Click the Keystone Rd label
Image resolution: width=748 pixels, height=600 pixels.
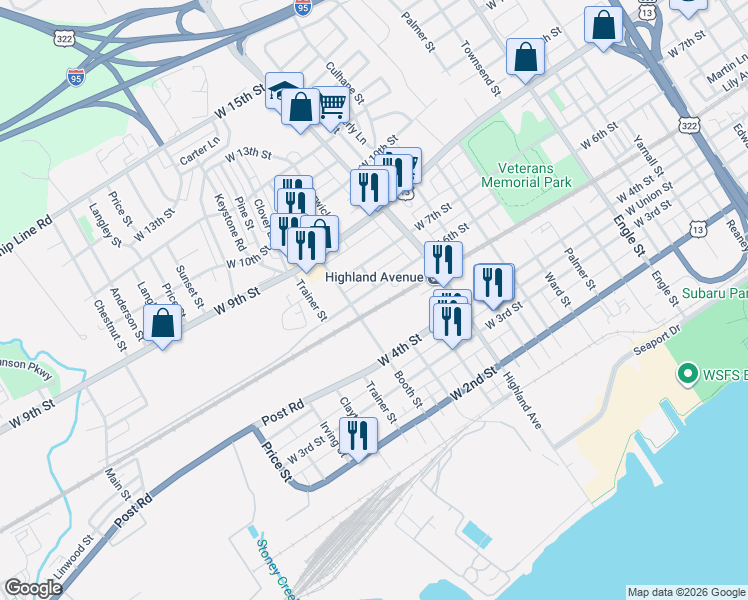[230, 222]
